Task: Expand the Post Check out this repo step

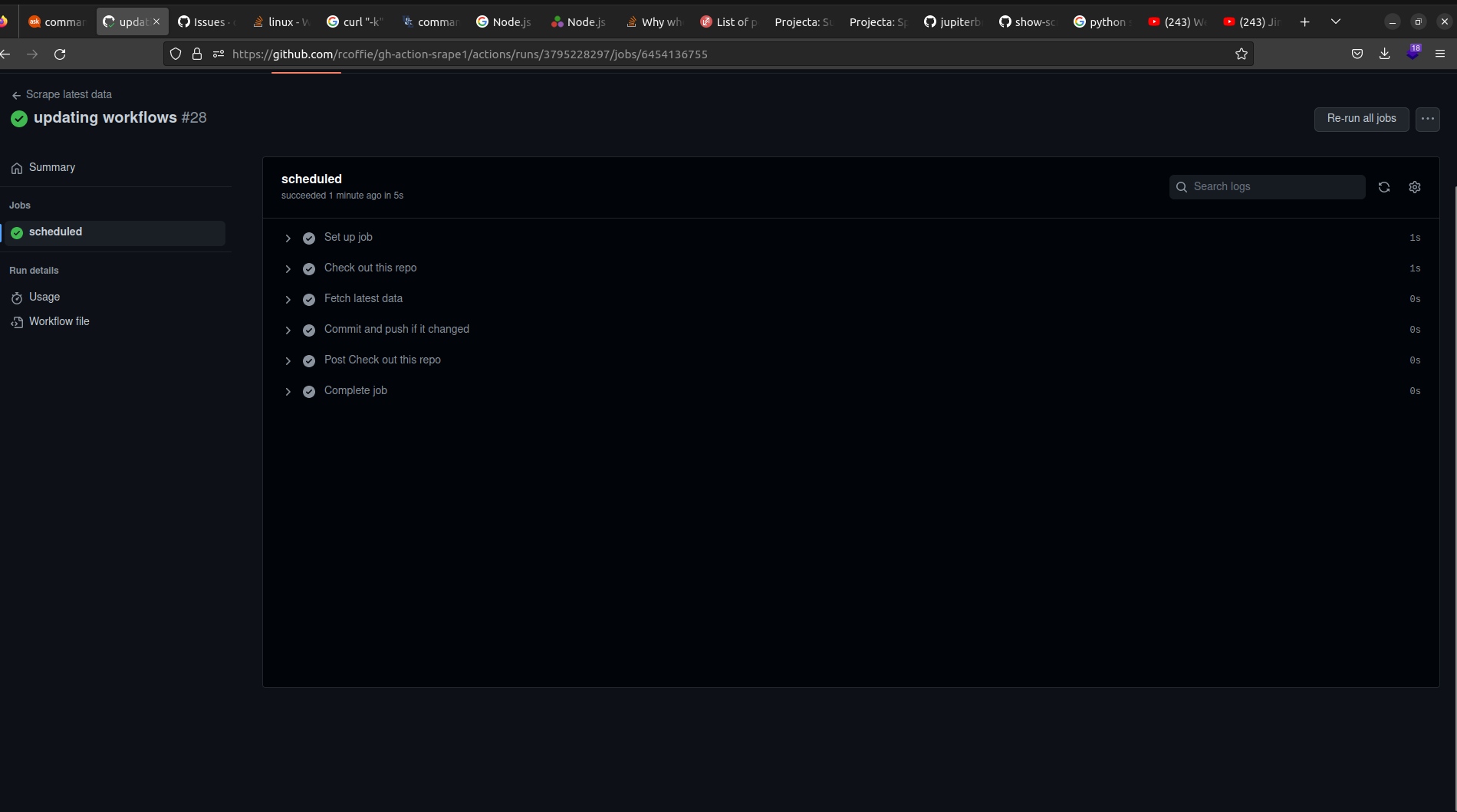Action: pos(288,360)
